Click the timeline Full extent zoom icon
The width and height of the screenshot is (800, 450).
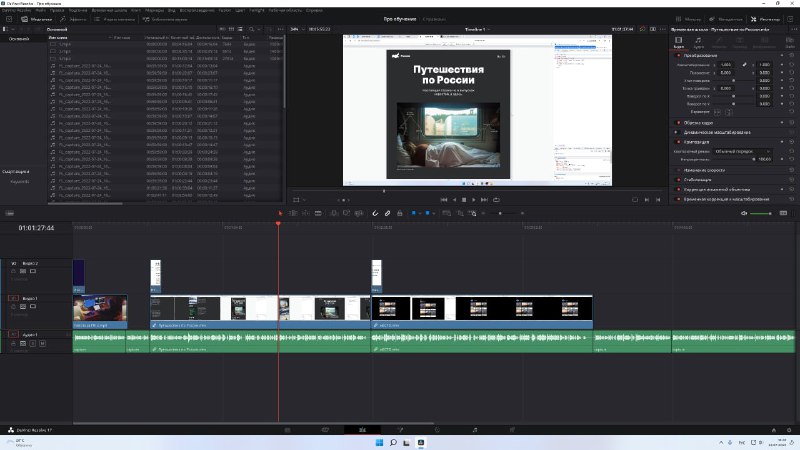point(446,213)
